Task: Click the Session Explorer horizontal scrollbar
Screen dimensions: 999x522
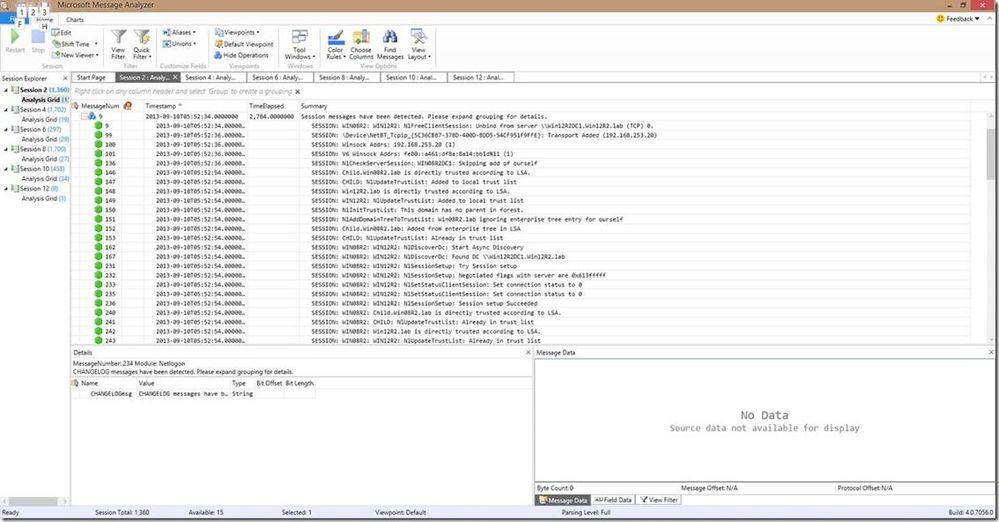Action: 34,502
